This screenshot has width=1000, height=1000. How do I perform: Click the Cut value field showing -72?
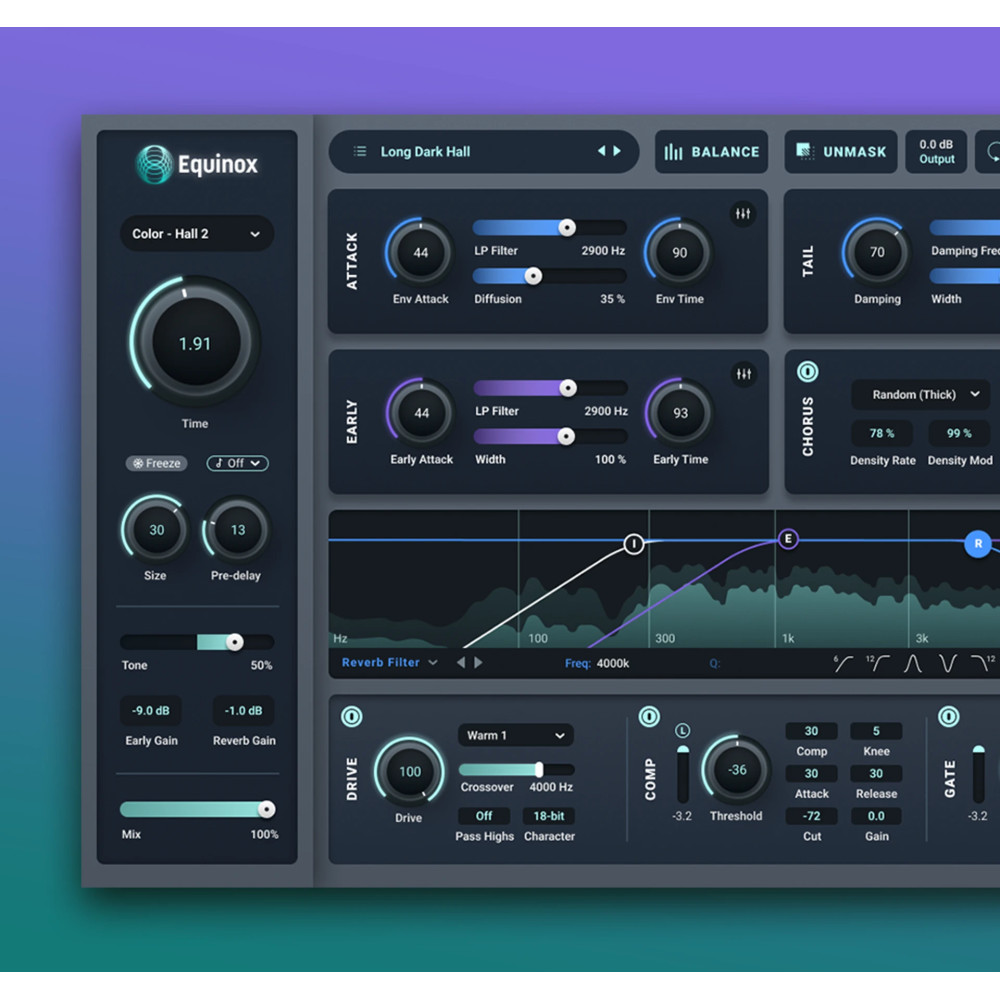[x=811, y=816]
